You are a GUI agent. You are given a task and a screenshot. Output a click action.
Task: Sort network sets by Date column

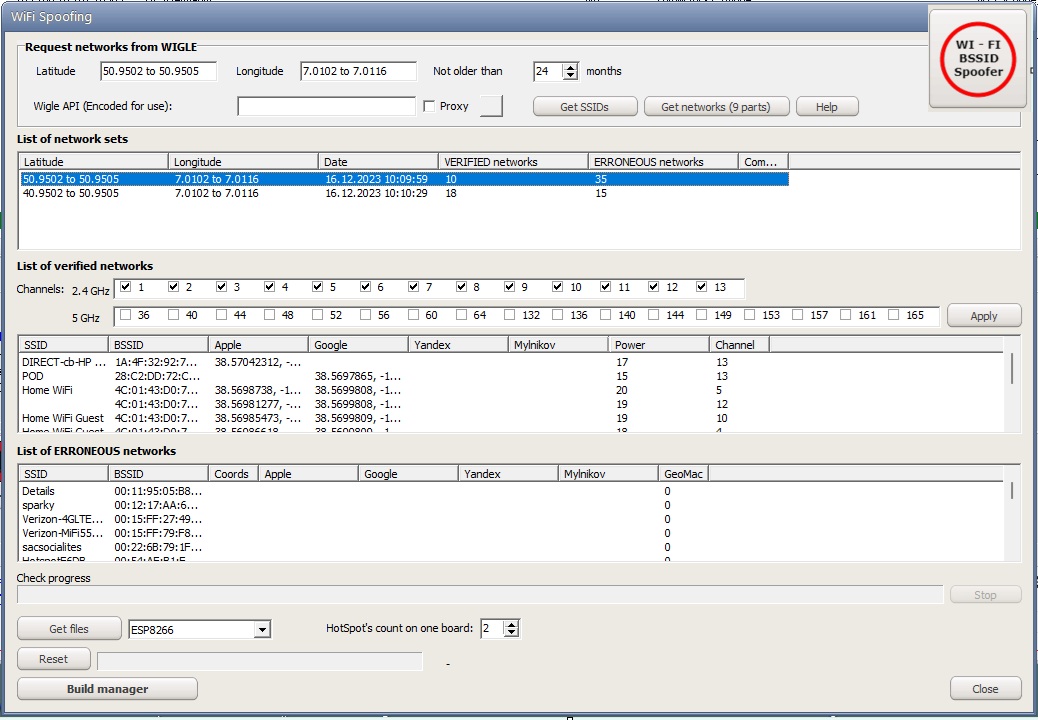377,162
